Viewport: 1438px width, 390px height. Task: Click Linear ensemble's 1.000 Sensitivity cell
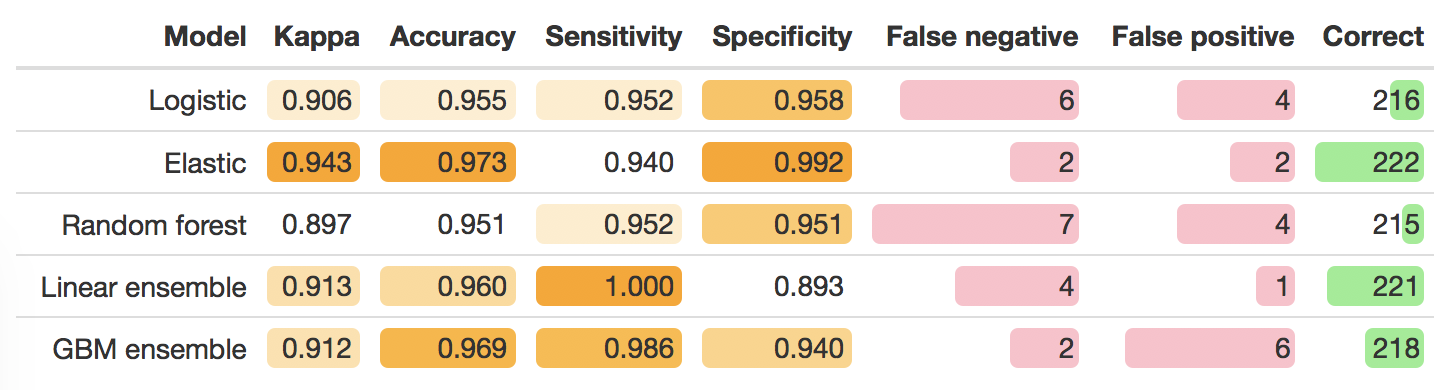[609, 286]
